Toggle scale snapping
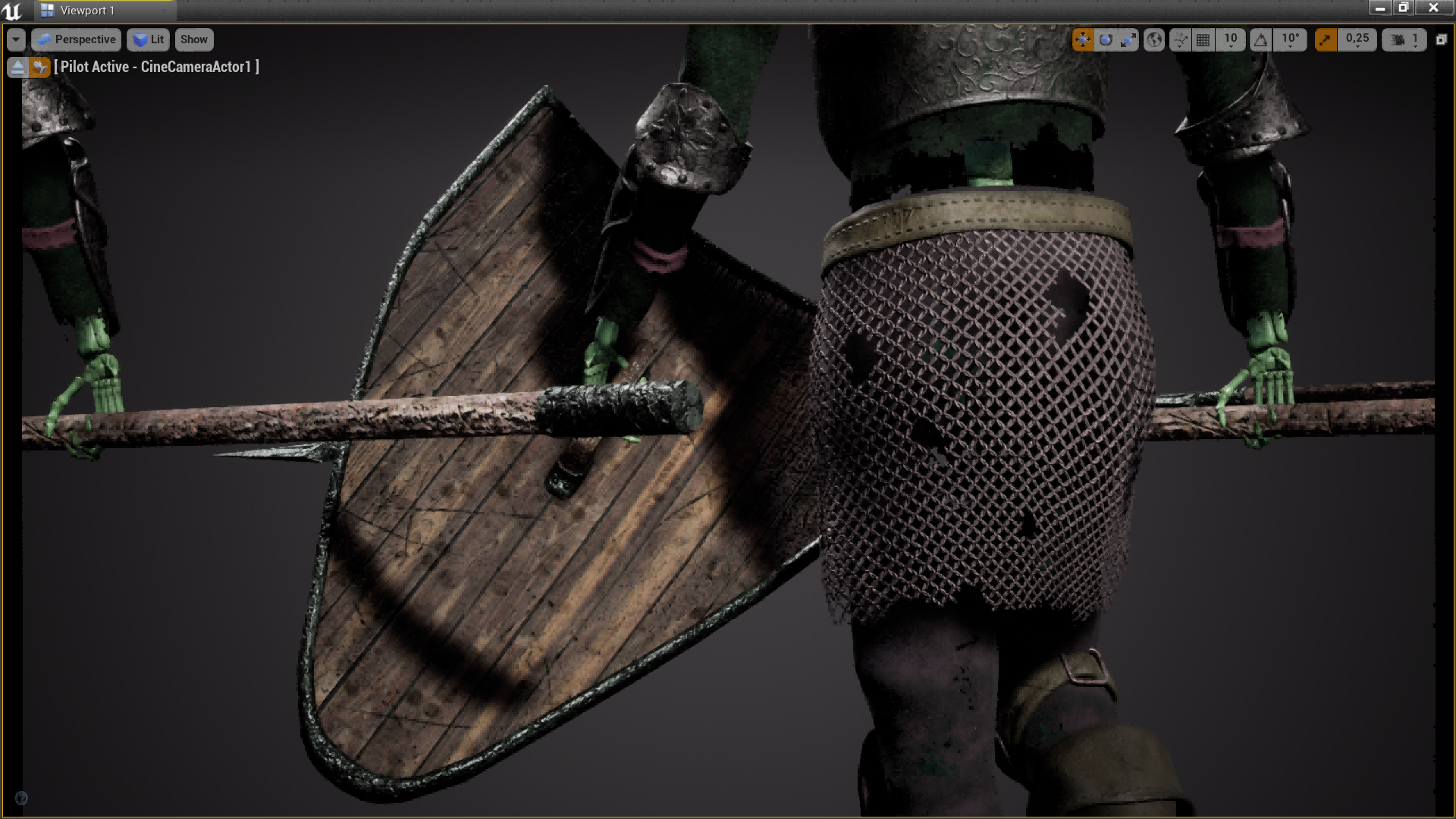Screen dimensions: 1456x819 (x=1326, y=39)
